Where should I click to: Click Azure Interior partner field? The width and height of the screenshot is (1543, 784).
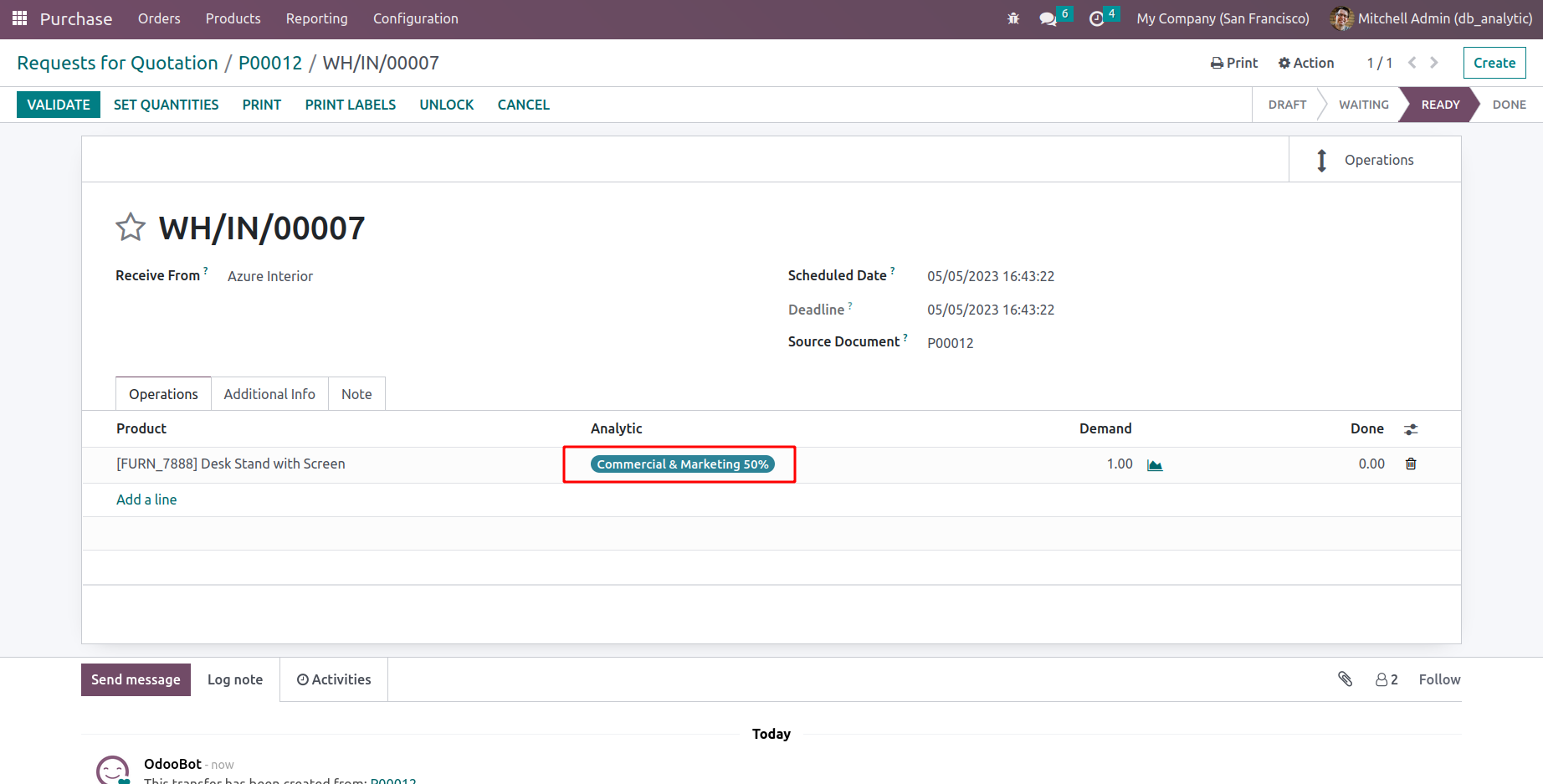270,276
